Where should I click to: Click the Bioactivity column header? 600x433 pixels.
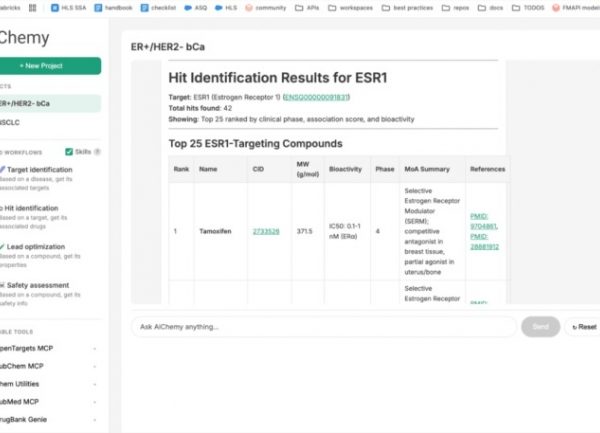345,169
